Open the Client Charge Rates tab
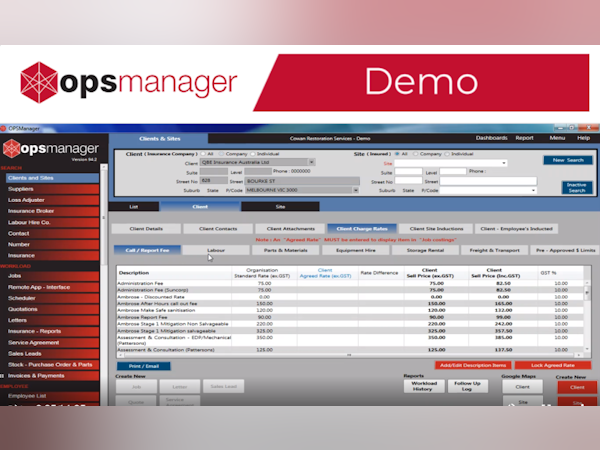 [x=362, y=229]
